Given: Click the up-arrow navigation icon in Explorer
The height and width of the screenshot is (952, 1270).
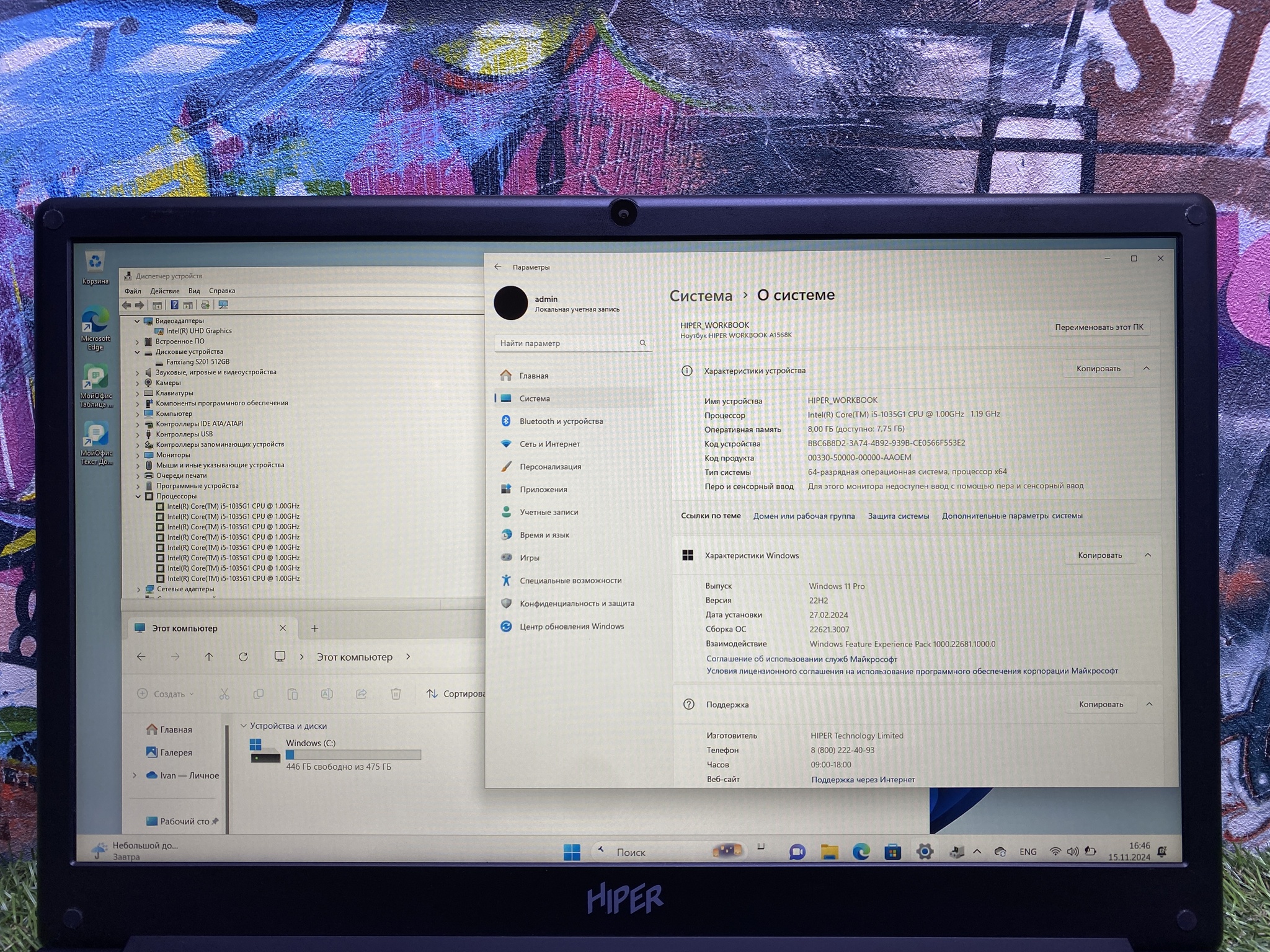Looking at the screenshot, I should 209,657.
